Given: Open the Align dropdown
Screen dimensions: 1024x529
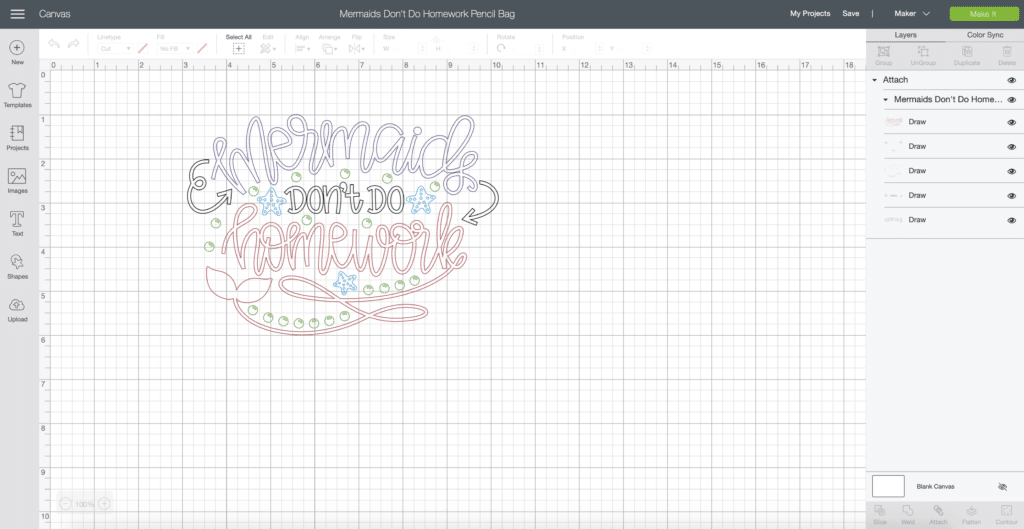Looking at the screenshot, I should click(x=302, y=48).
